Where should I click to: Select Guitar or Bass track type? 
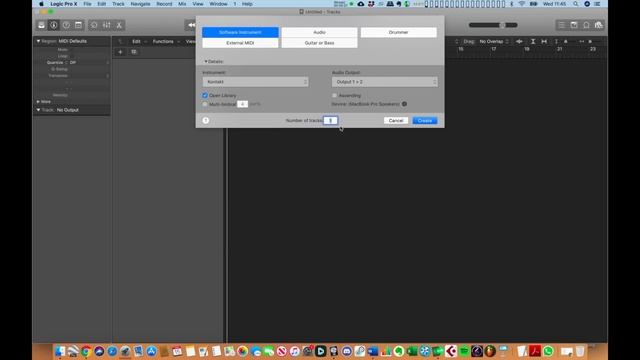coord(319,43)
